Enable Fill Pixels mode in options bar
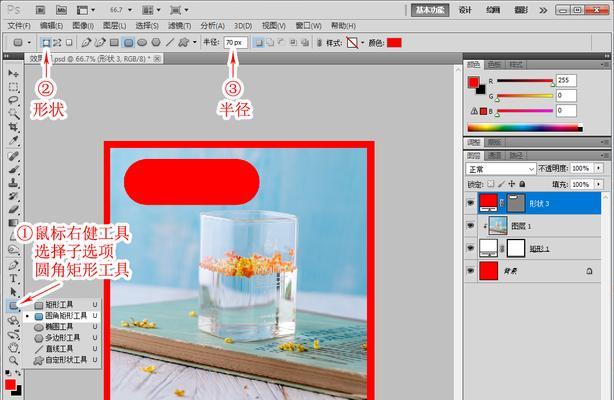Screen dimensions: 614x400 pyautogui.click(x=69, y=42)
